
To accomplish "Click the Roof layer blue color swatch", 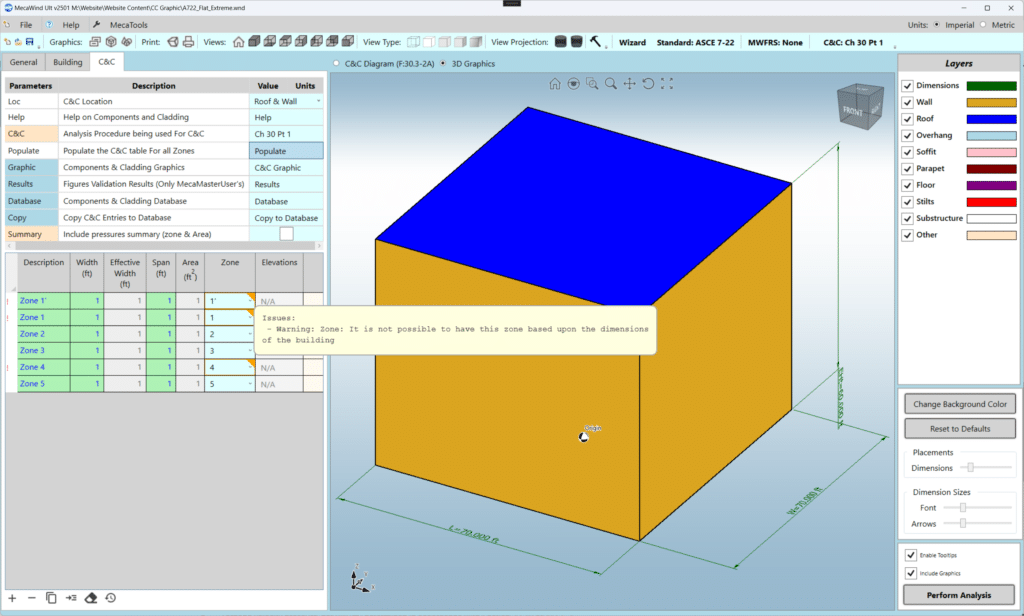I will (x=991, y=119).
